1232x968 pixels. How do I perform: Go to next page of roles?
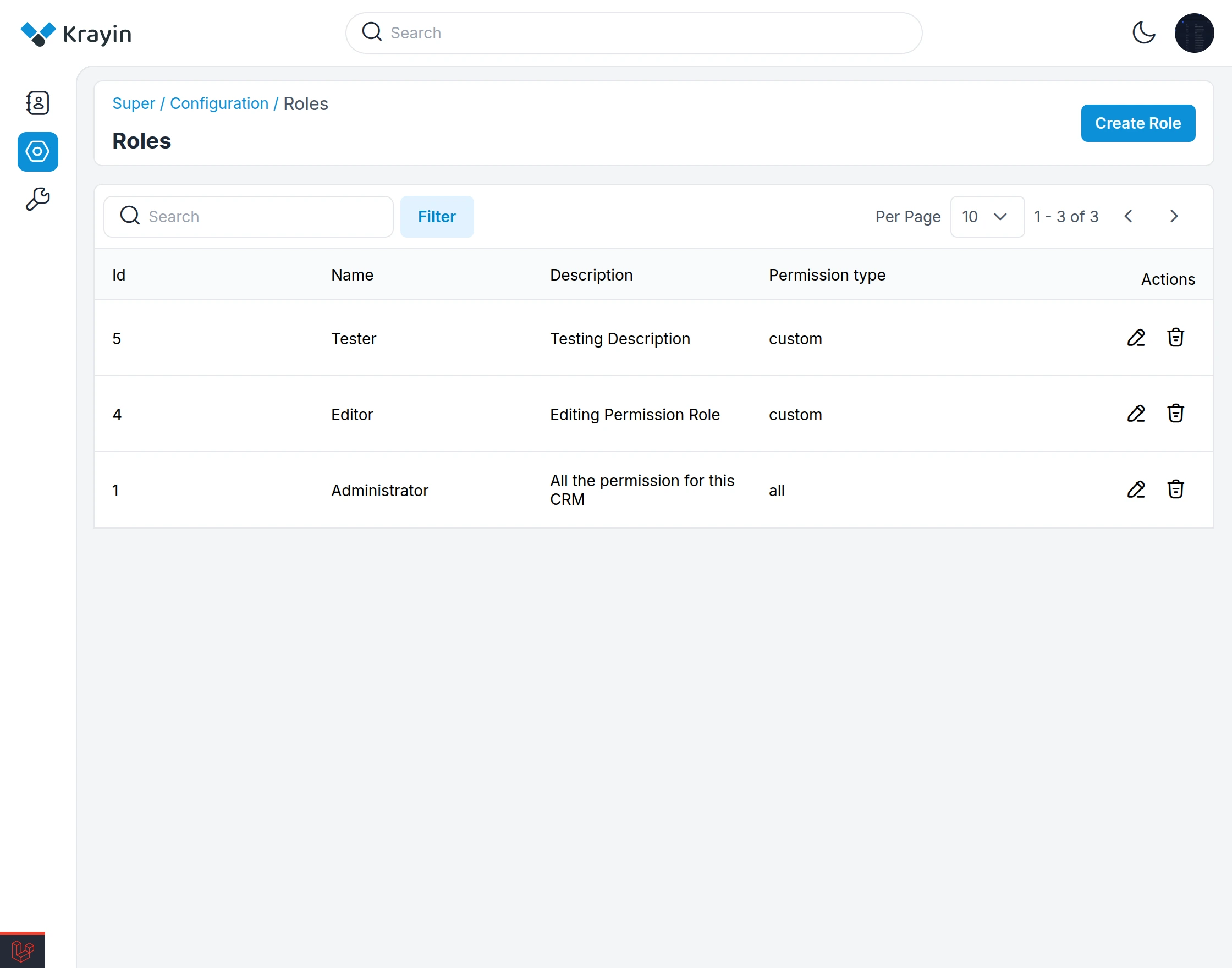click(1174, 217)
